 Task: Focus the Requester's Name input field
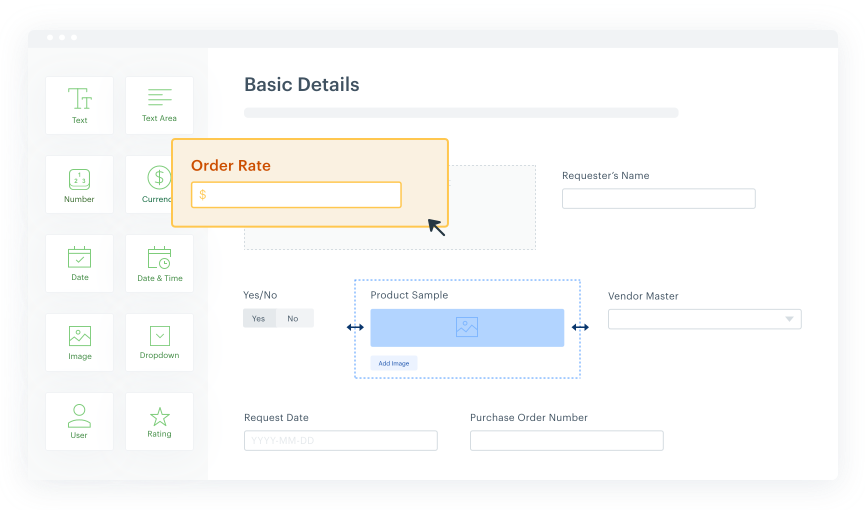659,199
